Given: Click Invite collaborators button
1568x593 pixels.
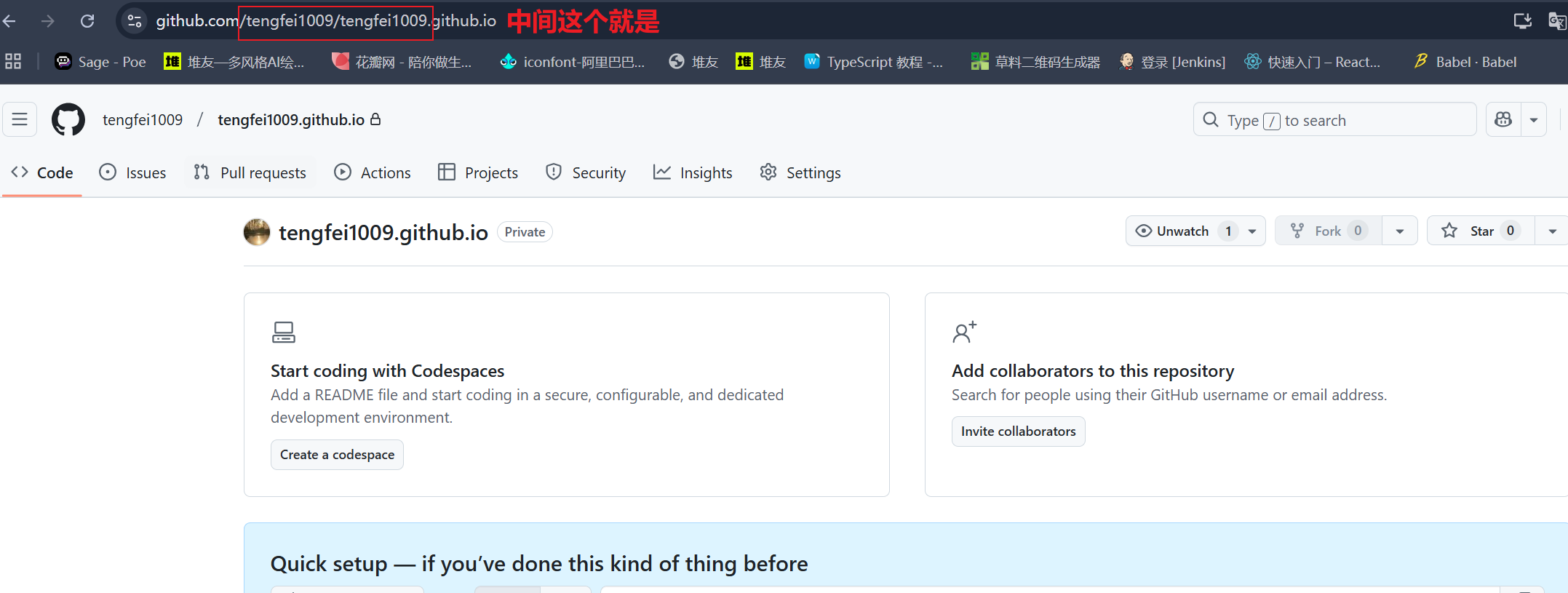Looking at the screenshot, I should pyautogui.click(x=1018, y=431).
